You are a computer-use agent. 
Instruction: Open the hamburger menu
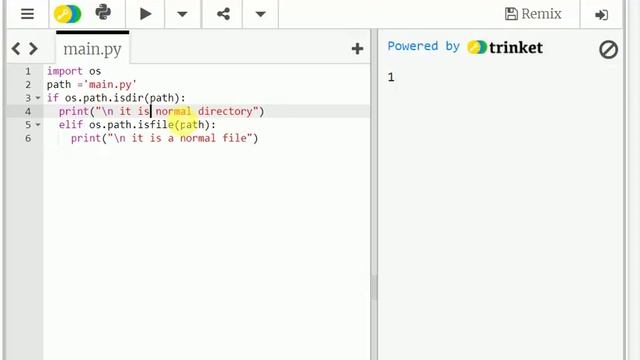coord(27,14)
